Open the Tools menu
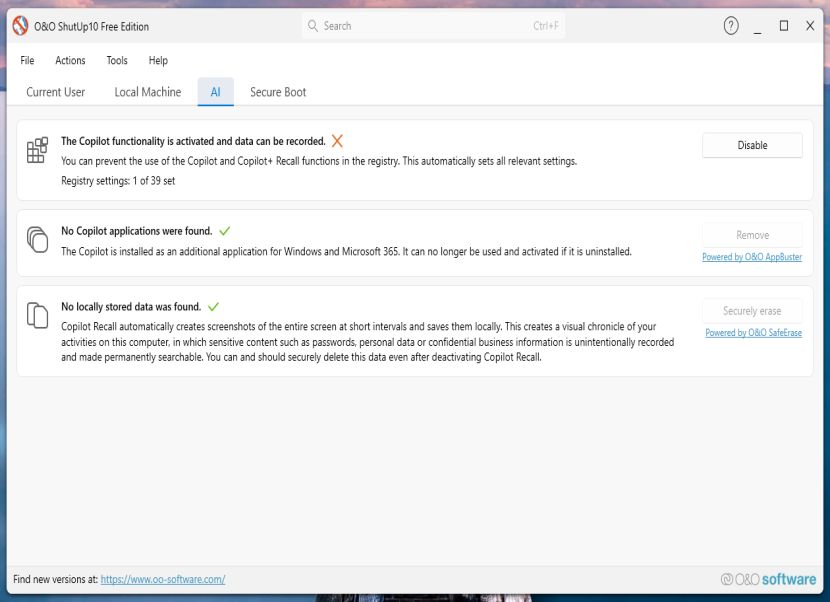 click(x=117, y=60)
